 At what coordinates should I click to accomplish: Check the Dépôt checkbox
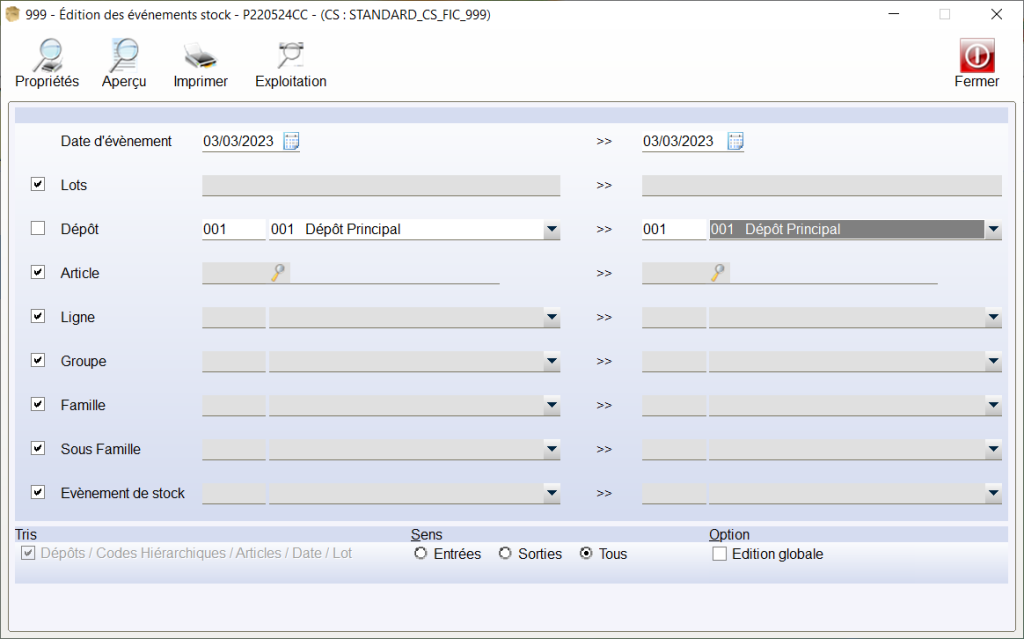[38, 229]
